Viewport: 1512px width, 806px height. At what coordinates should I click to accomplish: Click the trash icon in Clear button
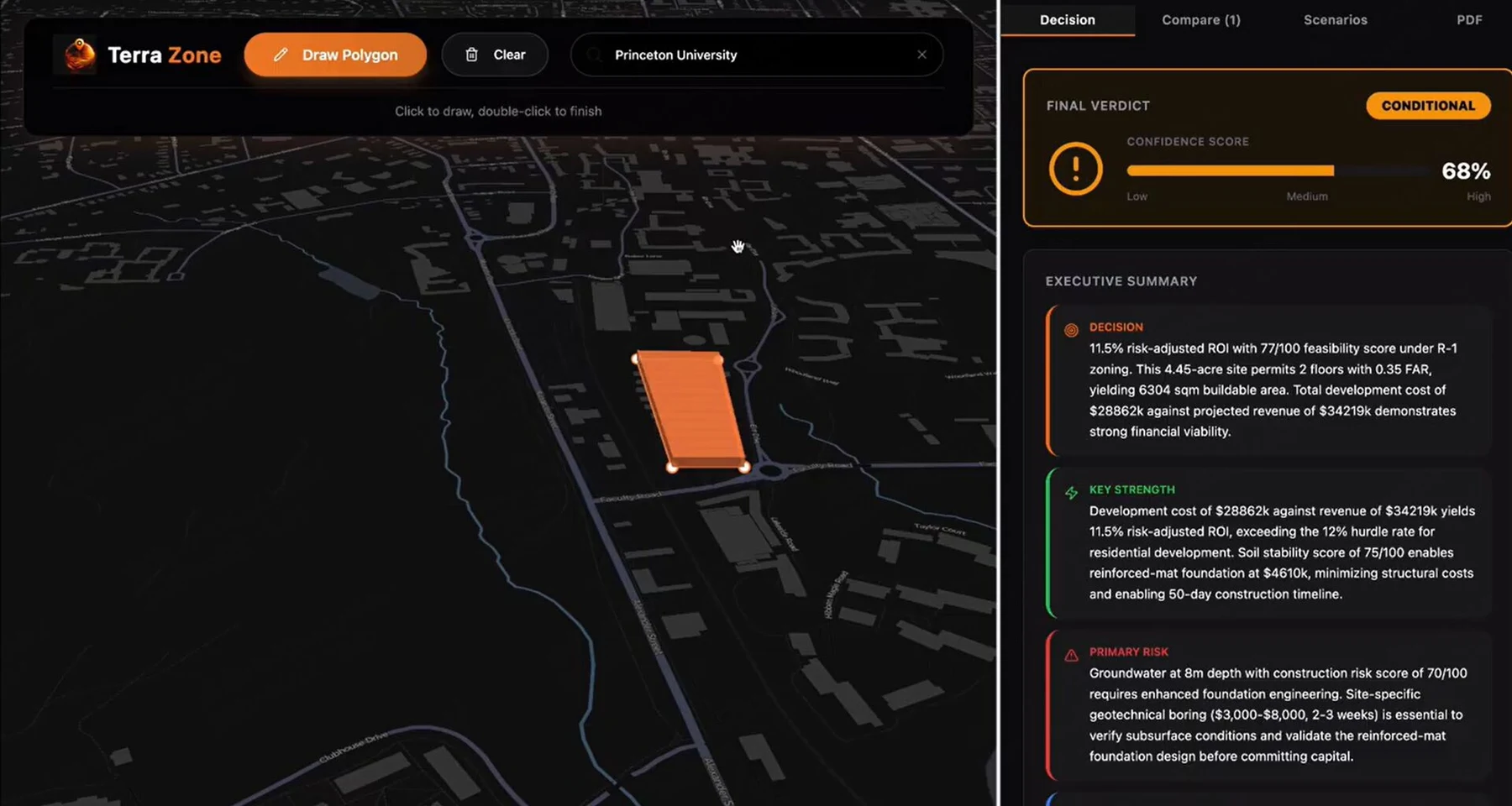472,55
